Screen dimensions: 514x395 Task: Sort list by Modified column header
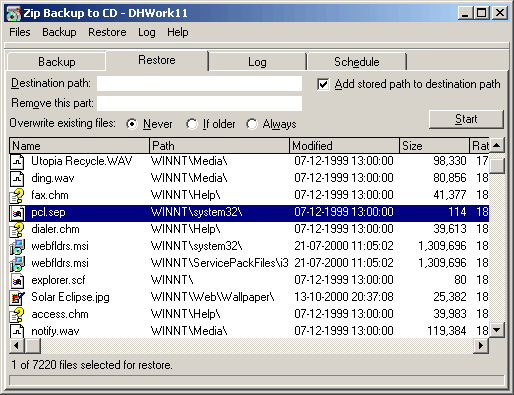click(344, 146)
